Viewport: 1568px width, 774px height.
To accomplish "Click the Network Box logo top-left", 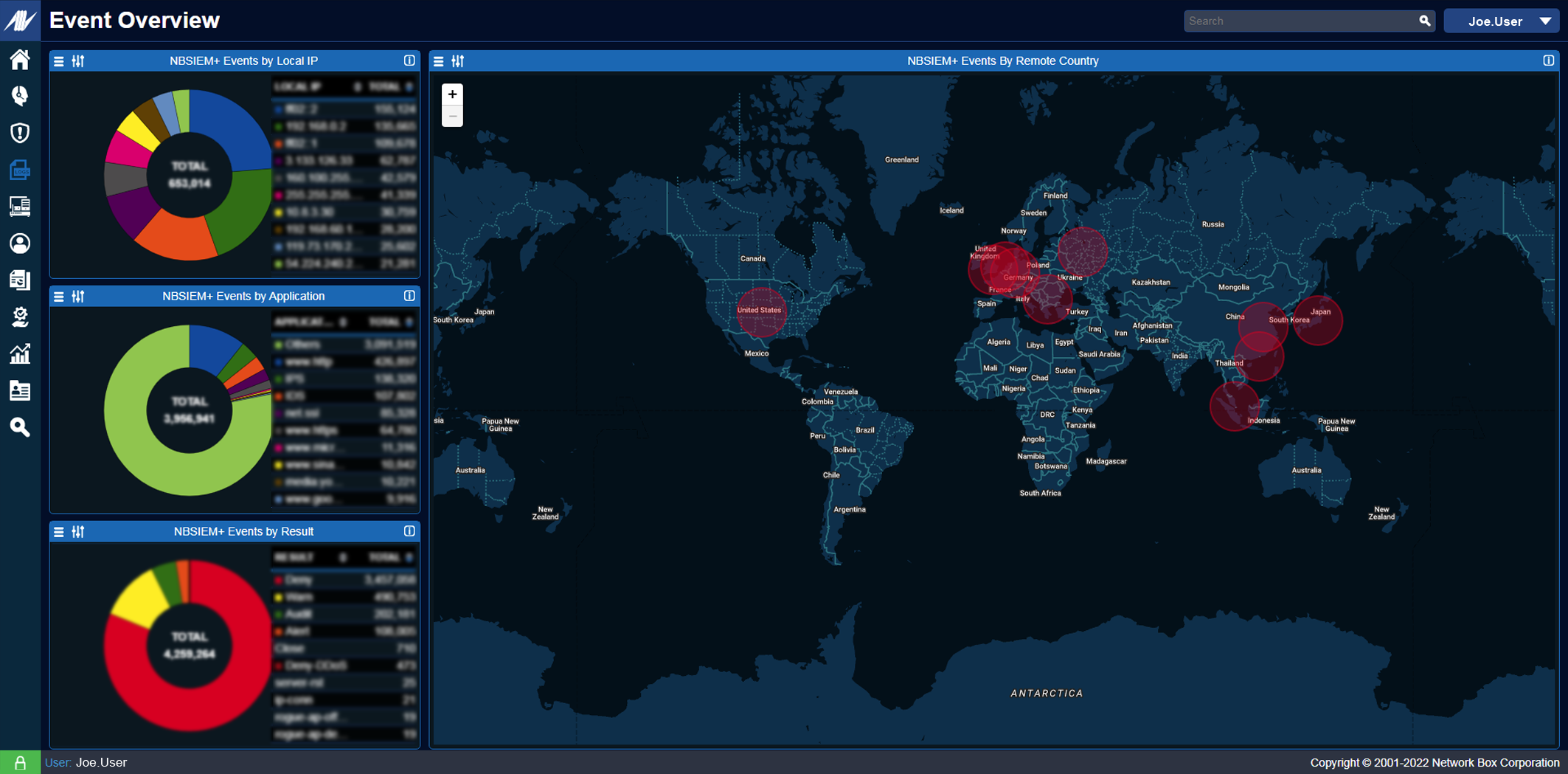I will click(20, 20).
